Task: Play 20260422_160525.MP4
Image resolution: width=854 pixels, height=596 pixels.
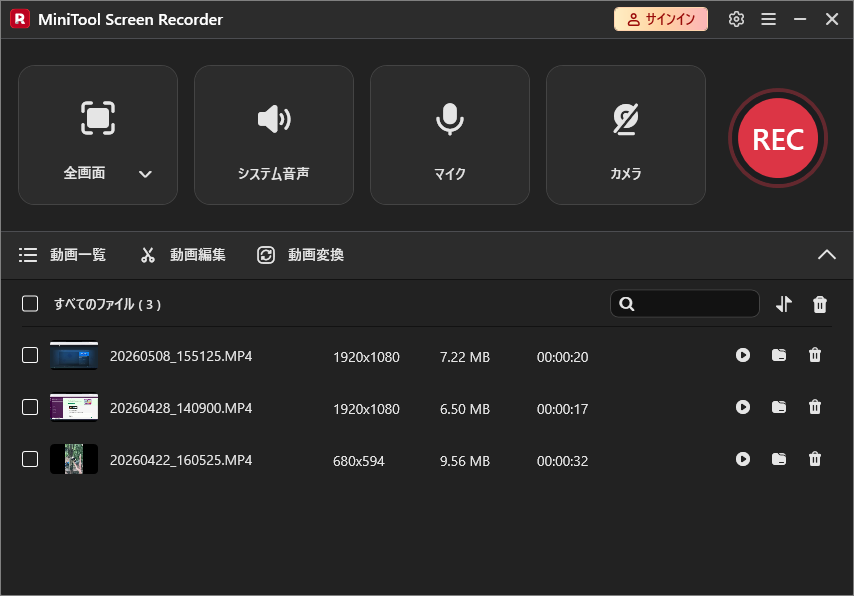Action: (743, 459)
